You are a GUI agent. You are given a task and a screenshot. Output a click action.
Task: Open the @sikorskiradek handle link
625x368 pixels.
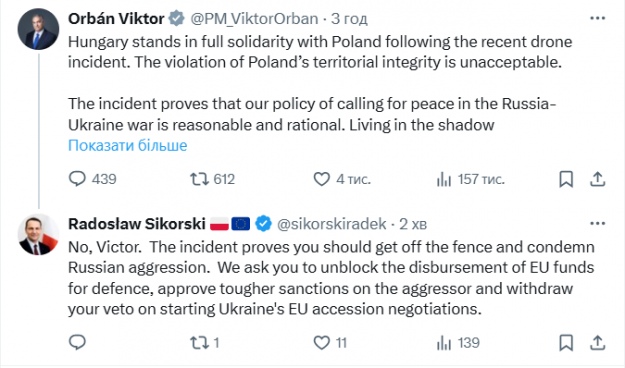tap(331, 224)
